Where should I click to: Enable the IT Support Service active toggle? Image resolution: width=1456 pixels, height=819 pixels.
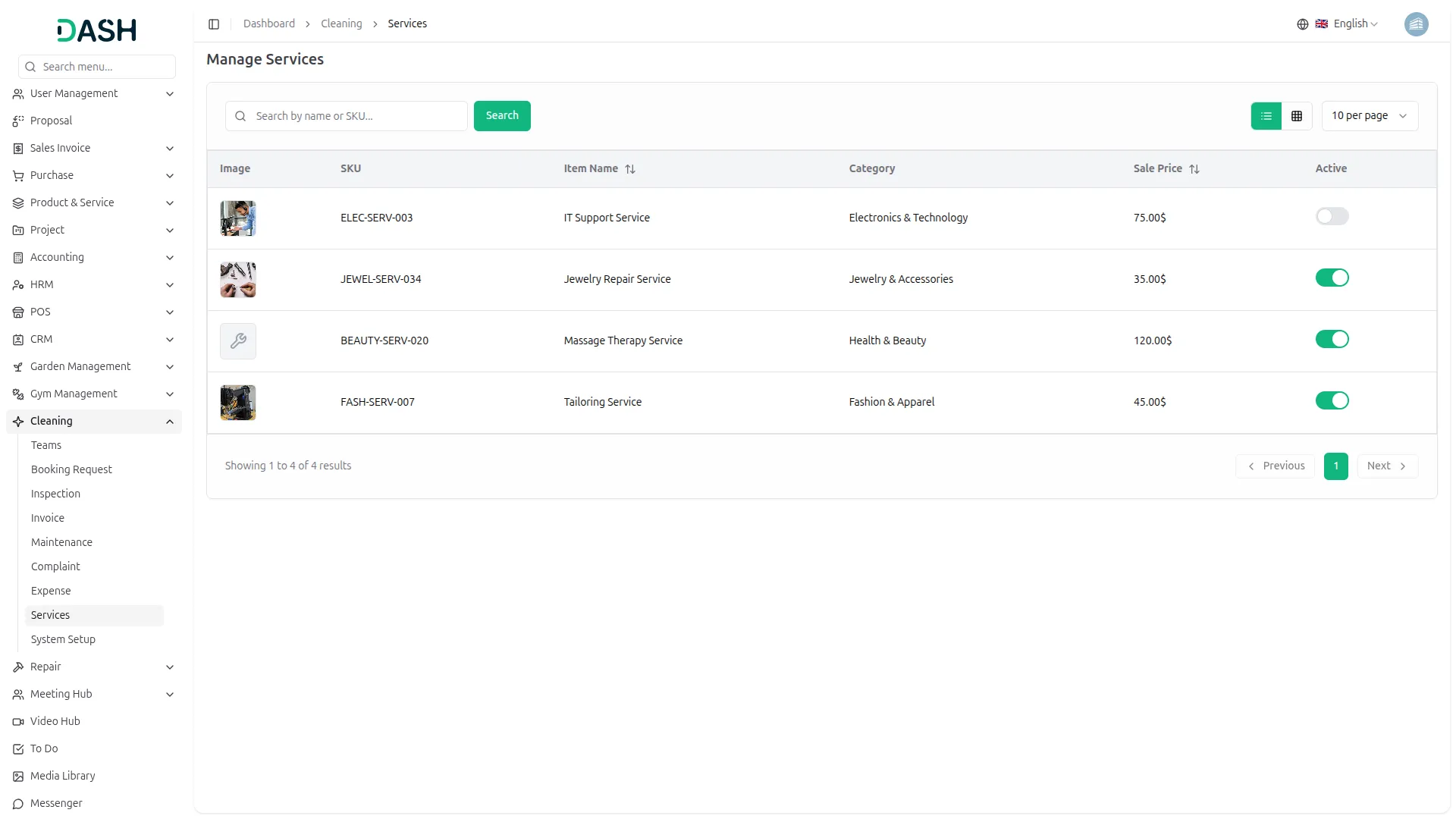1332,217
